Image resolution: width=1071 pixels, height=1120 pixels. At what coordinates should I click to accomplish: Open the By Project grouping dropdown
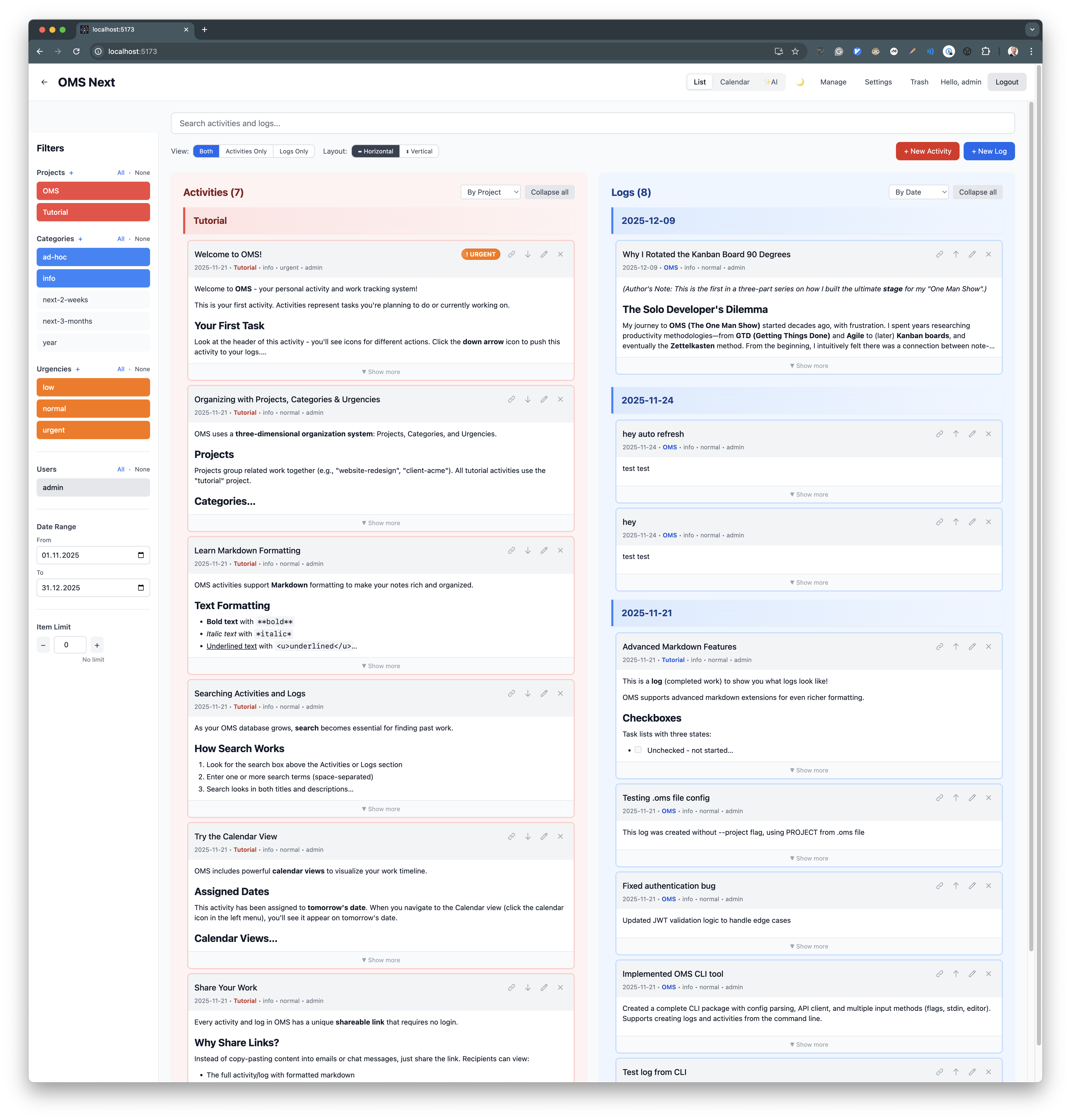490,192
